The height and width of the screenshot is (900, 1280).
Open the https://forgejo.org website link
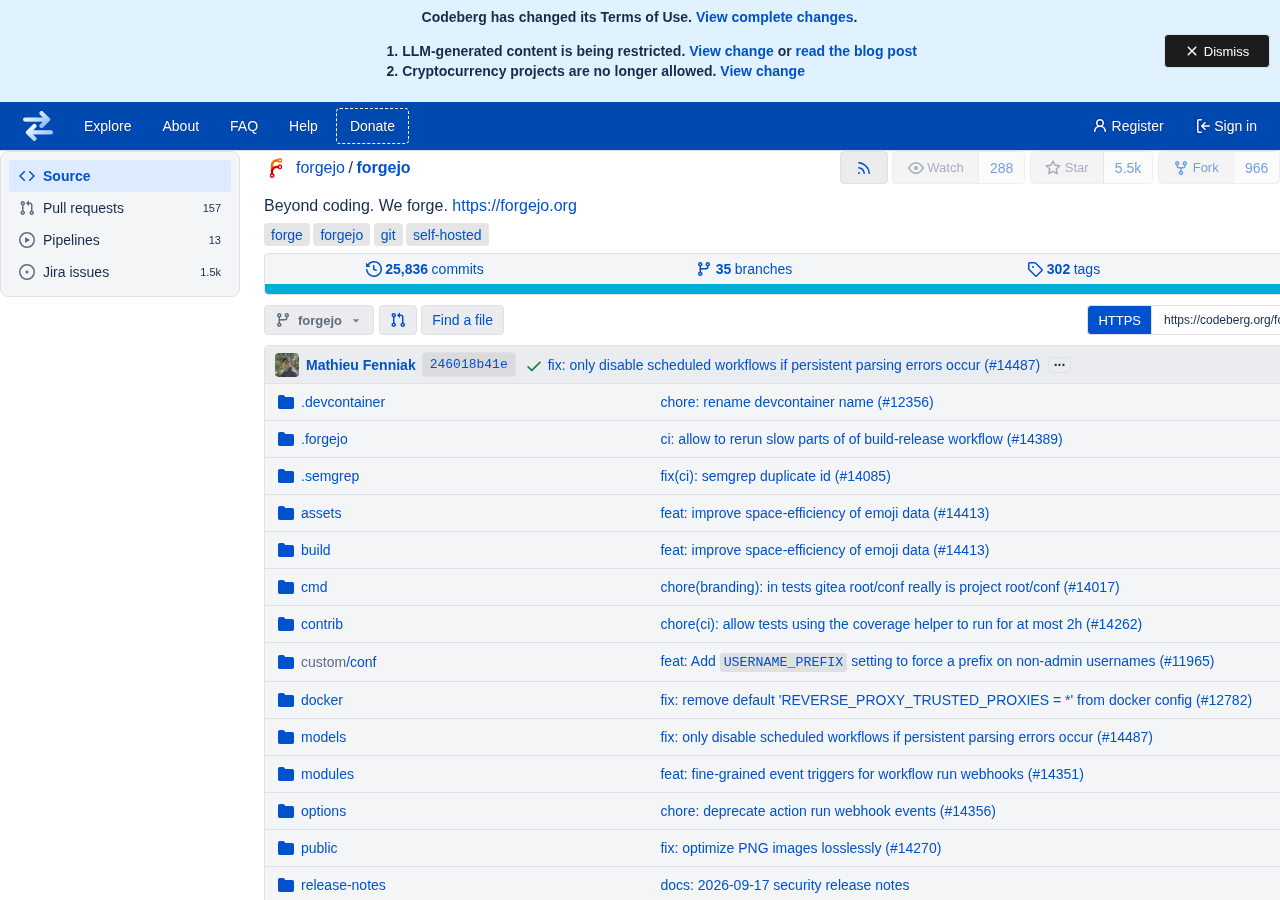(514, 206)
